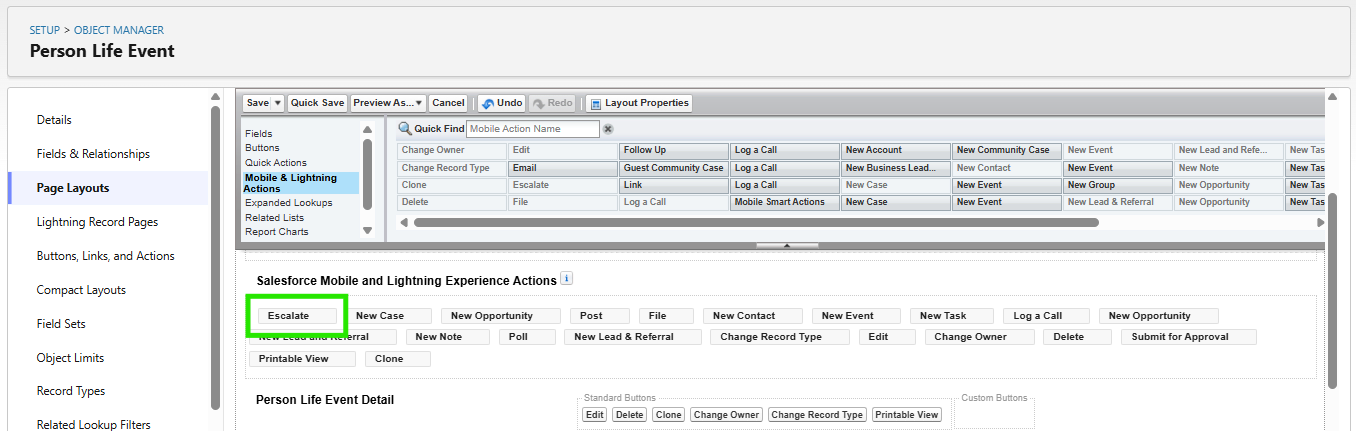
Task: Select Quick Actions palette category
Action: tap(276, 162)
